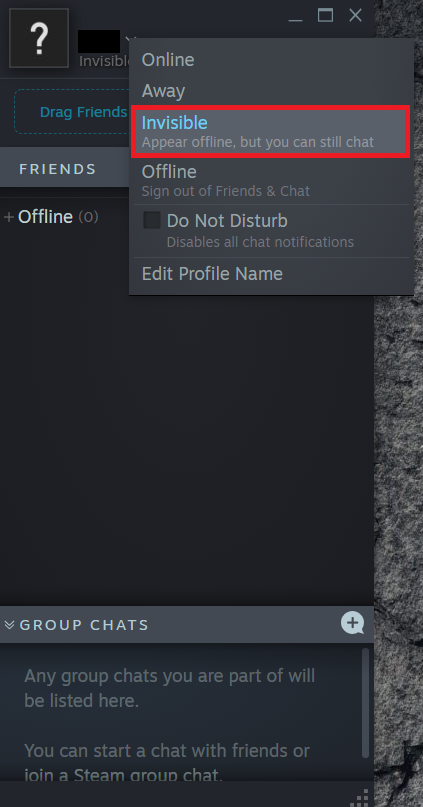Click the window resize grip icon

360,798
